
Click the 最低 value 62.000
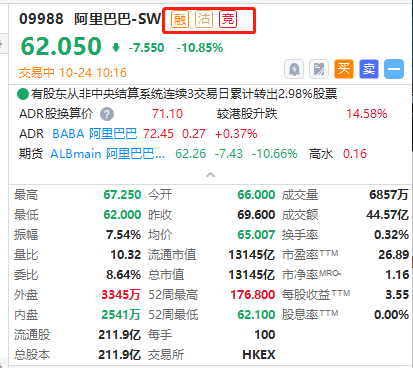point(122,215)
